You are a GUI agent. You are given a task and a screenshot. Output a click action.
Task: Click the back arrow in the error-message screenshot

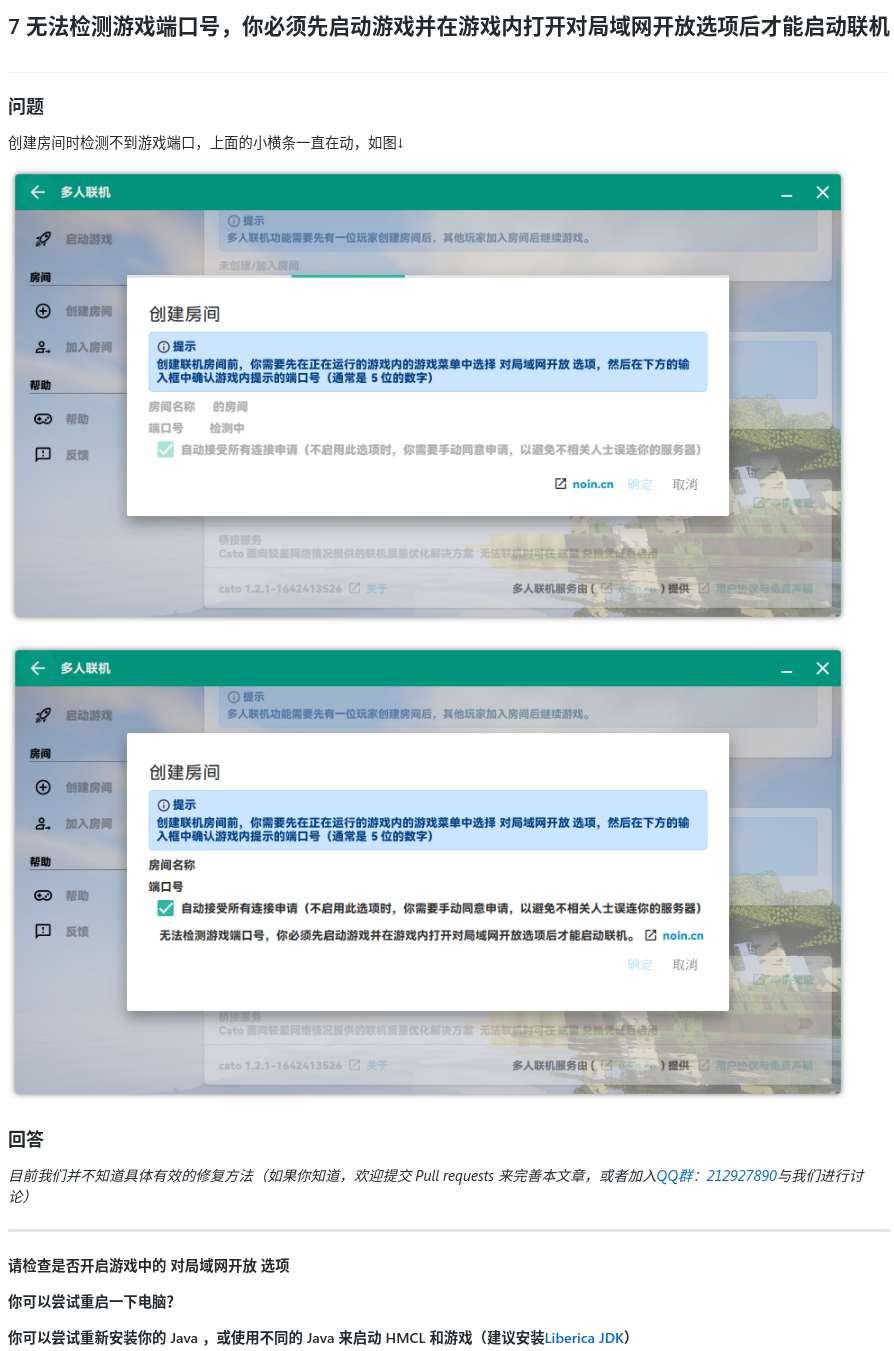coord(38,668)
